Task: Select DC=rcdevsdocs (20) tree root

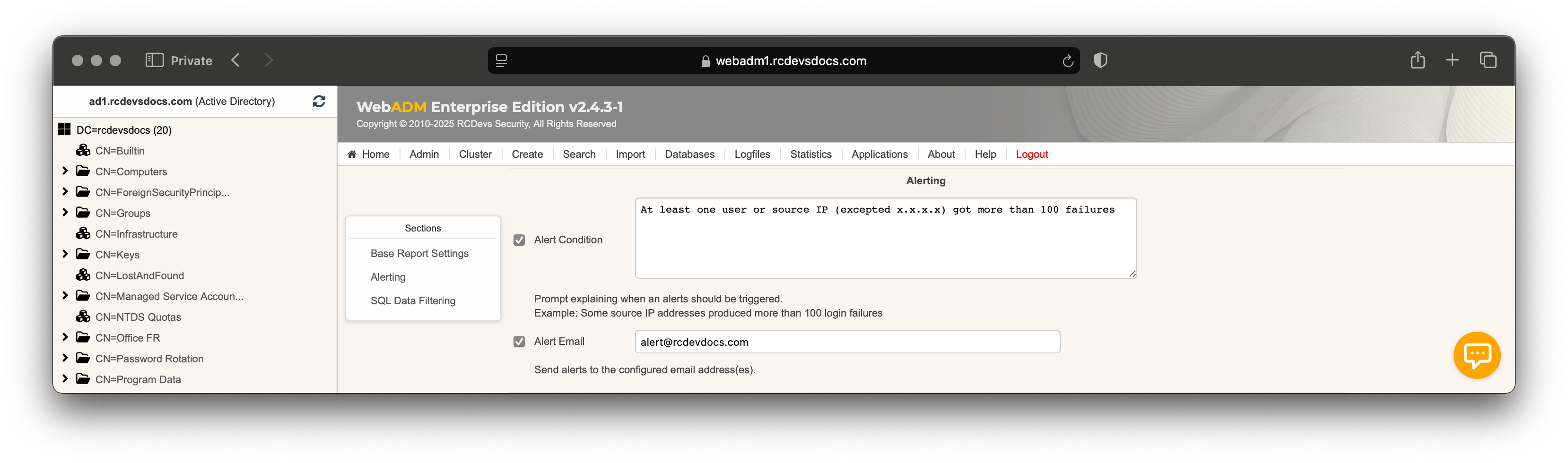Action: tap(124, 130)
